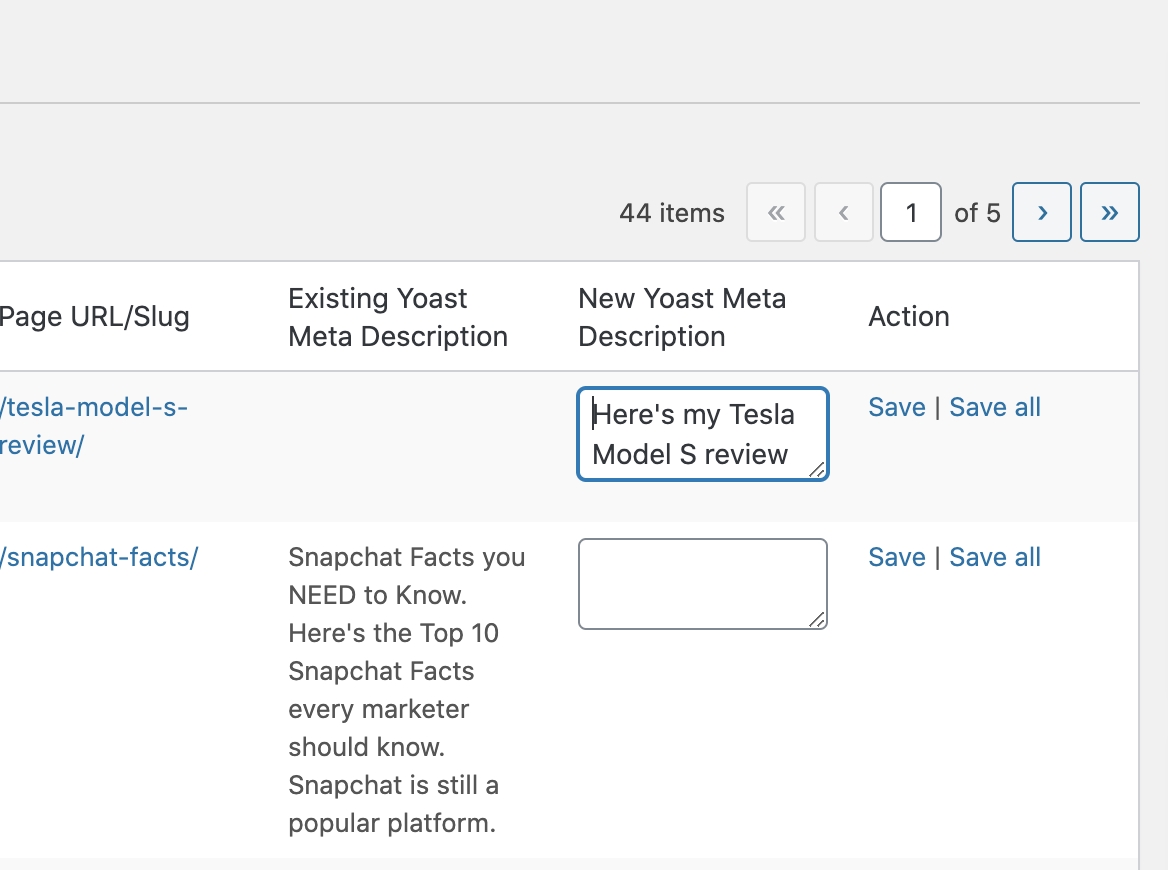Image resolution: width=1168 pixels, height=870 pixels.
Task: Grab the Tesla textarea resize handle
Action: (817, 470)
